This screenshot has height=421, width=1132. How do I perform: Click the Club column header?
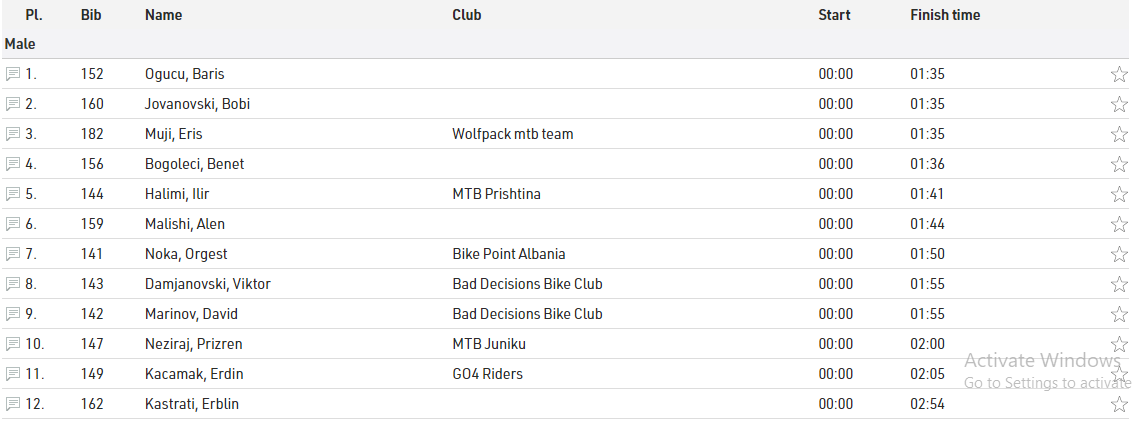466,15
